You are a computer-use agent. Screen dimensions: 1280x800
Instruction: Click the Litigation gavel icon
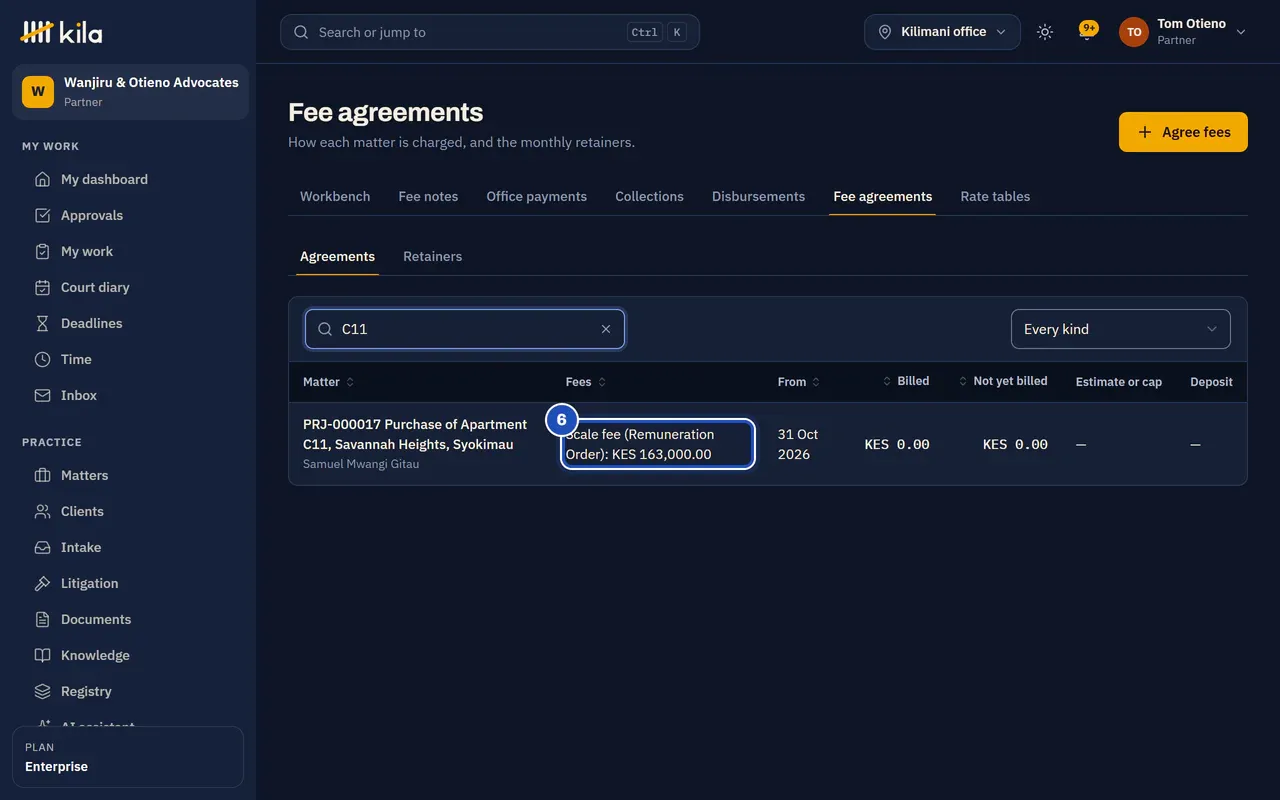(x=42, y=584)
